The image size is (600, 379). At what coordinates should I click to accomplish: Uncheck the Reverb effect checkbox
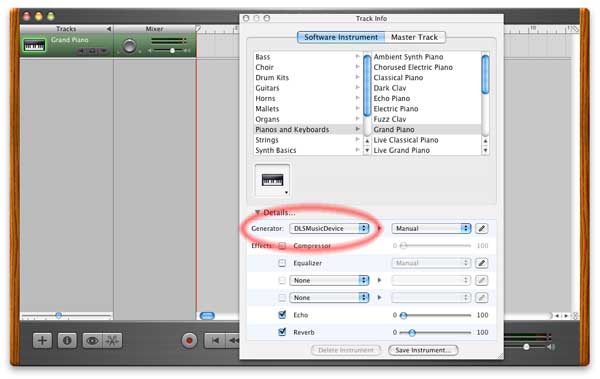[282, 332]
